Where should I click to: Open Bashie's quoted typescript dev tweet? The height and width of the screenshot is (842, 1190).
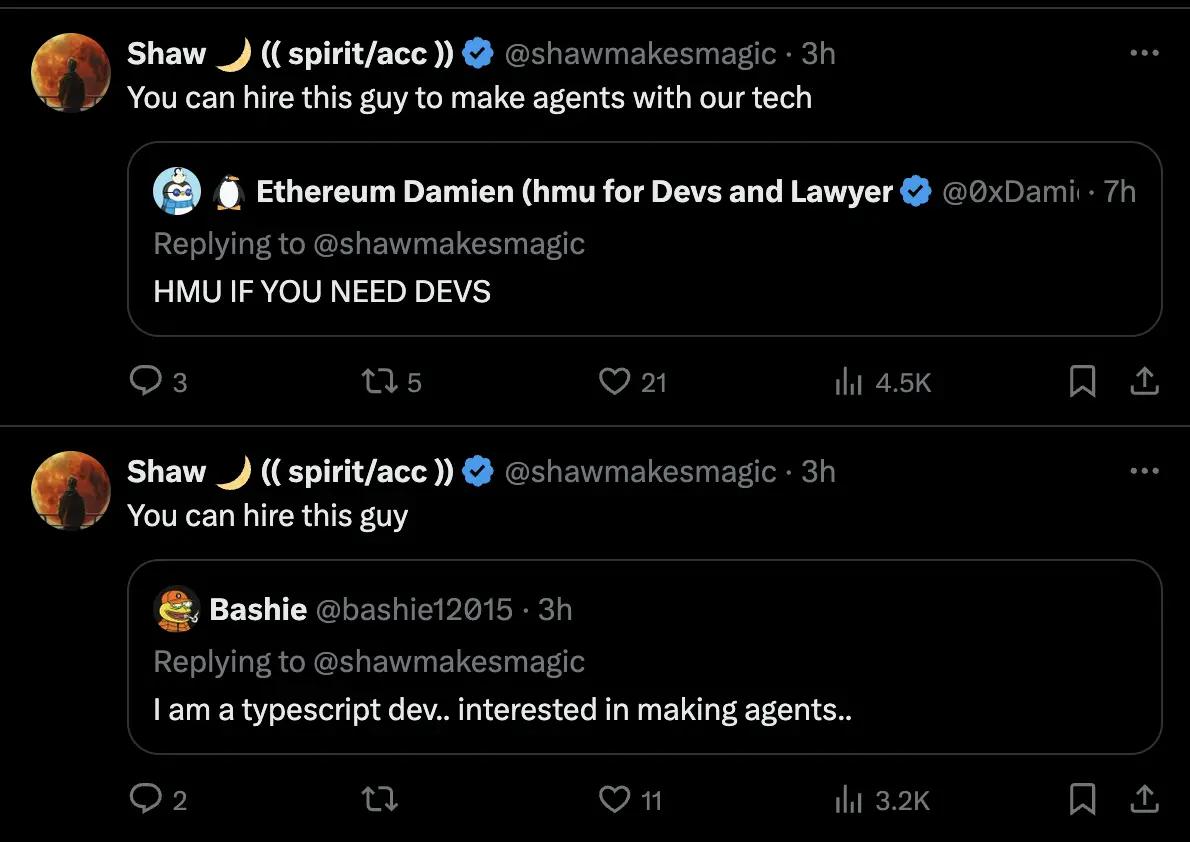coord(644,710)
